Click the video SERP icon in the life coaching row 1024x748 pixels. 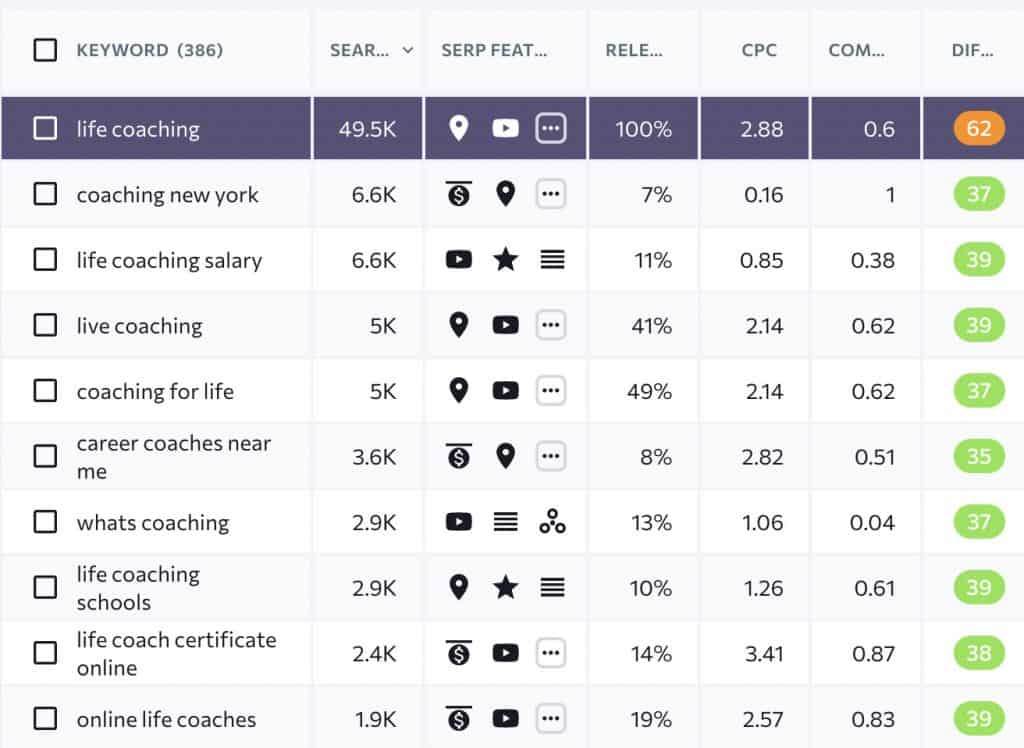[x=505, y=128]
